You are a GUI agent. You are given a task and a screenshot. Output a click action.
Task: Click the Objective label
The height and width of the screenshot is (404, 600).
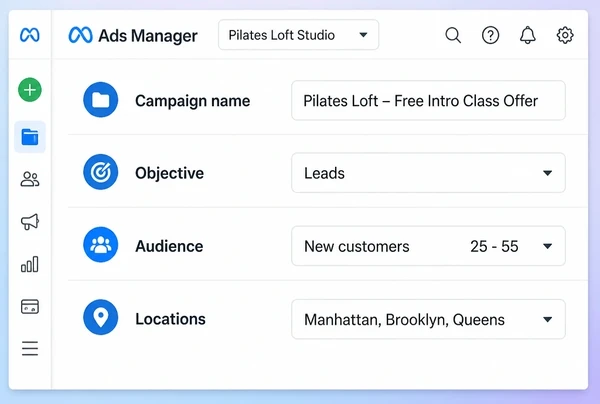pyautogui.click(x=170, y=173)
